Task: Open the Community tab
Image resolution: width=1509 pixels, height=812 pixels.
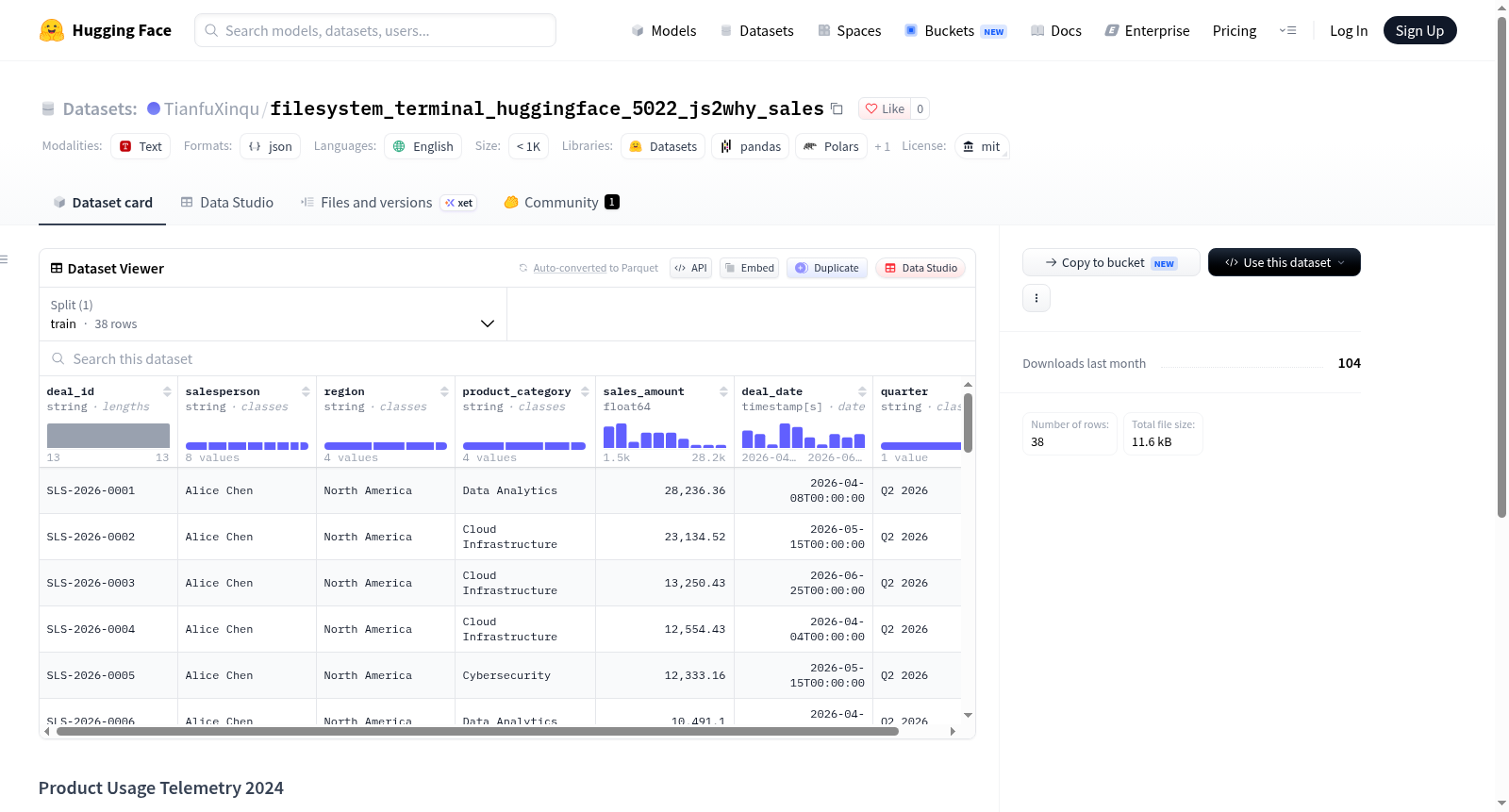Action: 561,202
